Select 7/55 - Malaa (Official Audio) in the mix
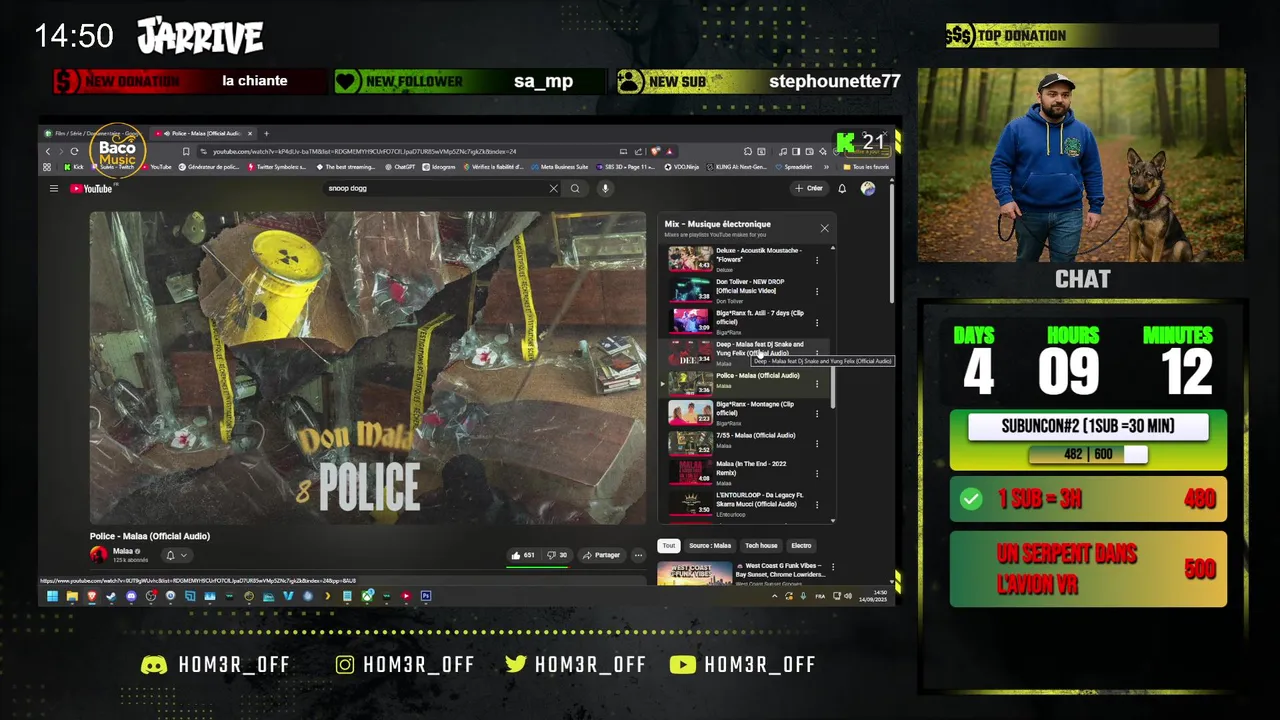The image size is (1280, 720). click(742, 442)
